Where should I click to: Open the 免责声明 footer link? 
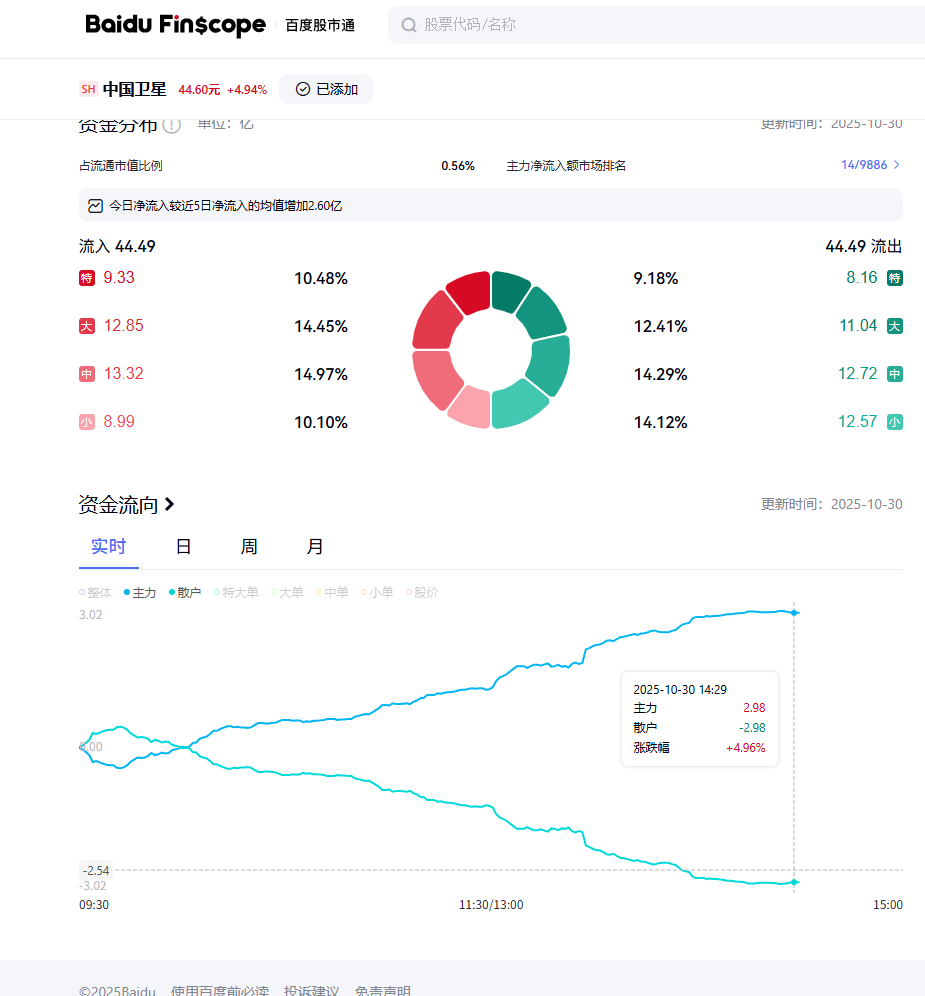point(382,990)
